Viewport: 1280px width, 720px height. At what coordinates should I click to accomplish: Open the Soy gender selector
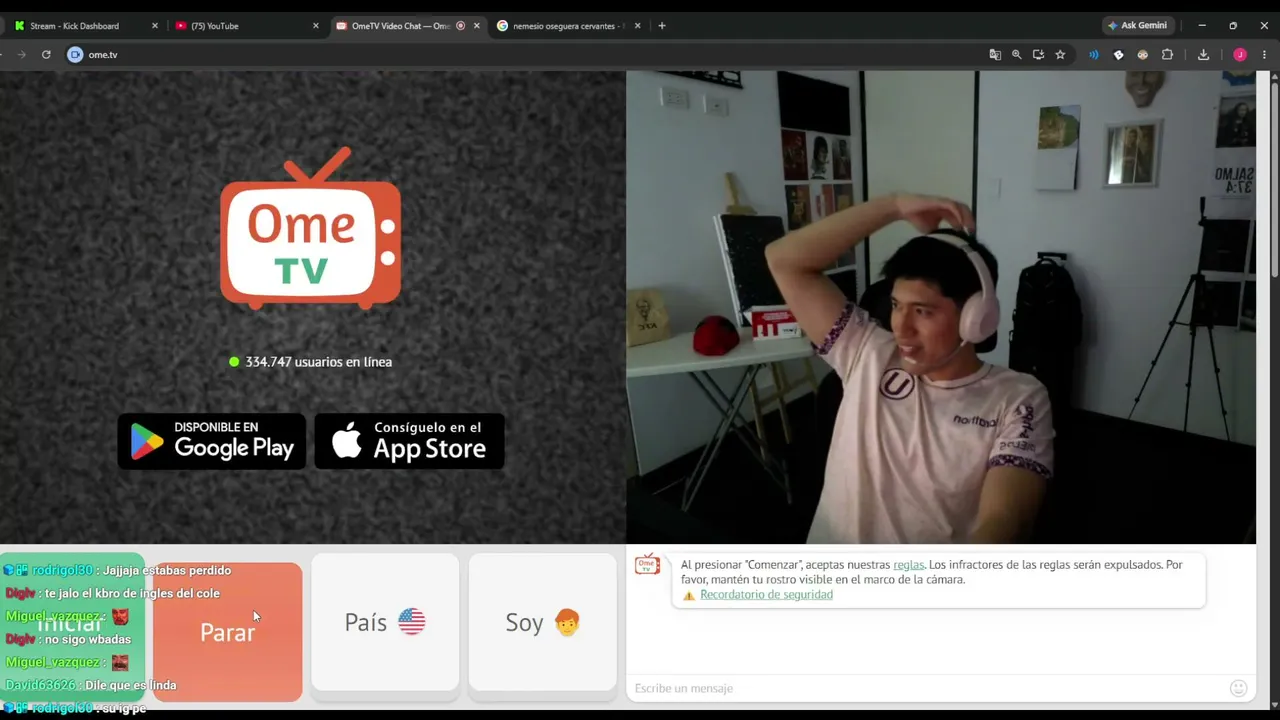point(543,622)
